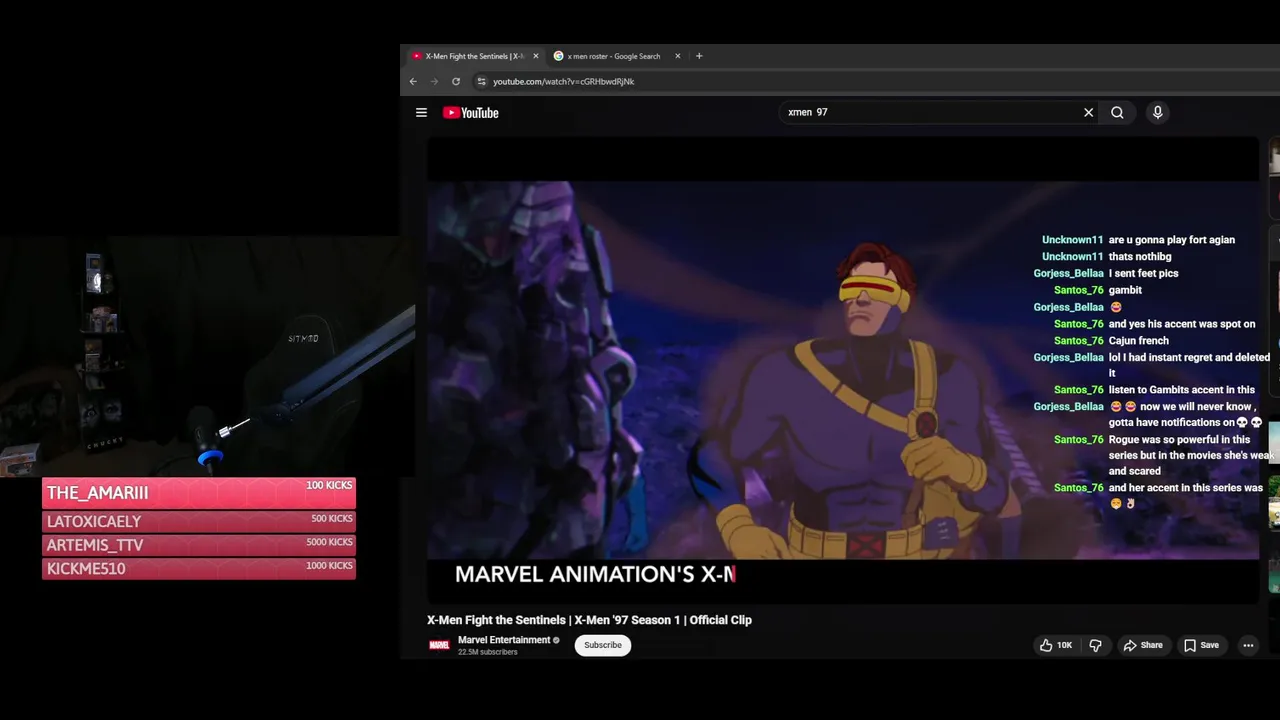Click chat message 'gambit' by Santos_76

point(1125,290)
